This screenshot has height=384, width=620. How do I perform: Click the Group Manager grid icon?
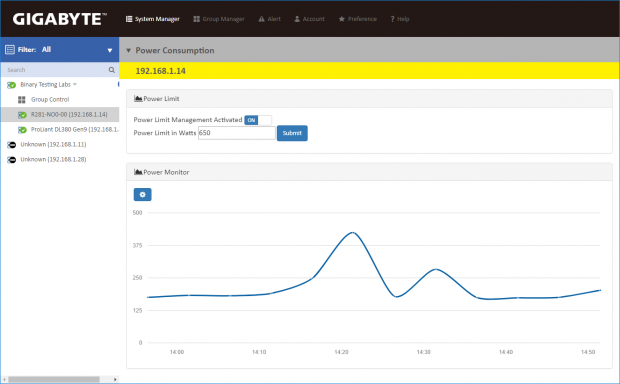pos(196,19)
